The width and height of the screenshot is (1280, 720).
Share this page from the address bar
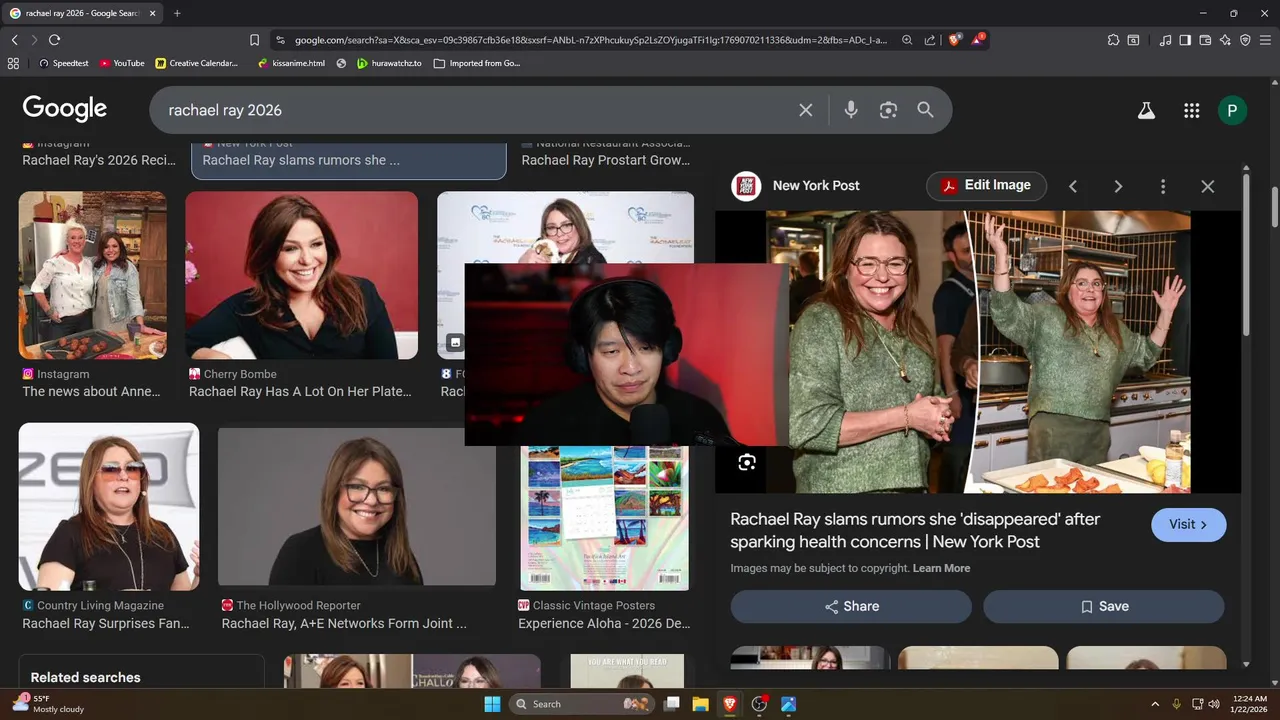[930, 40]
